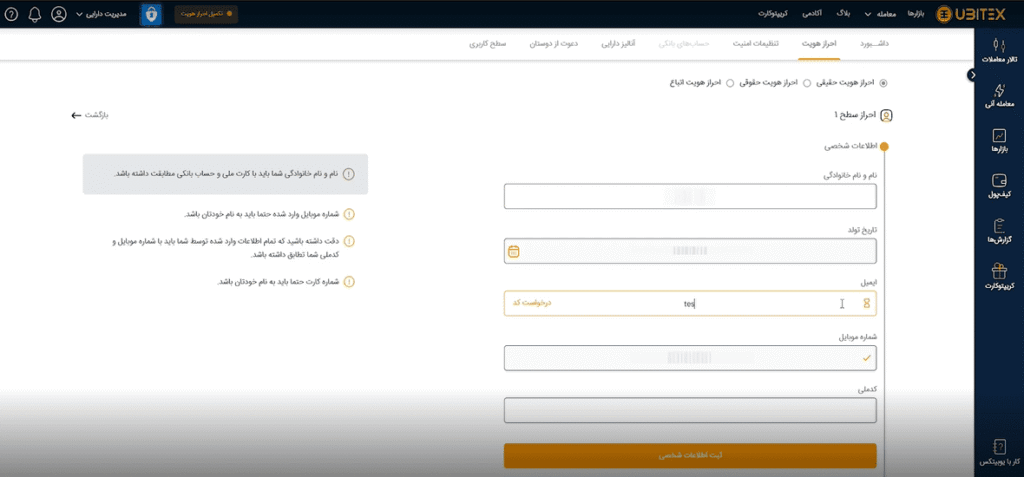
Task: Switch to the تنظیمات امنیت tab
Action: (x=756, y=44)
